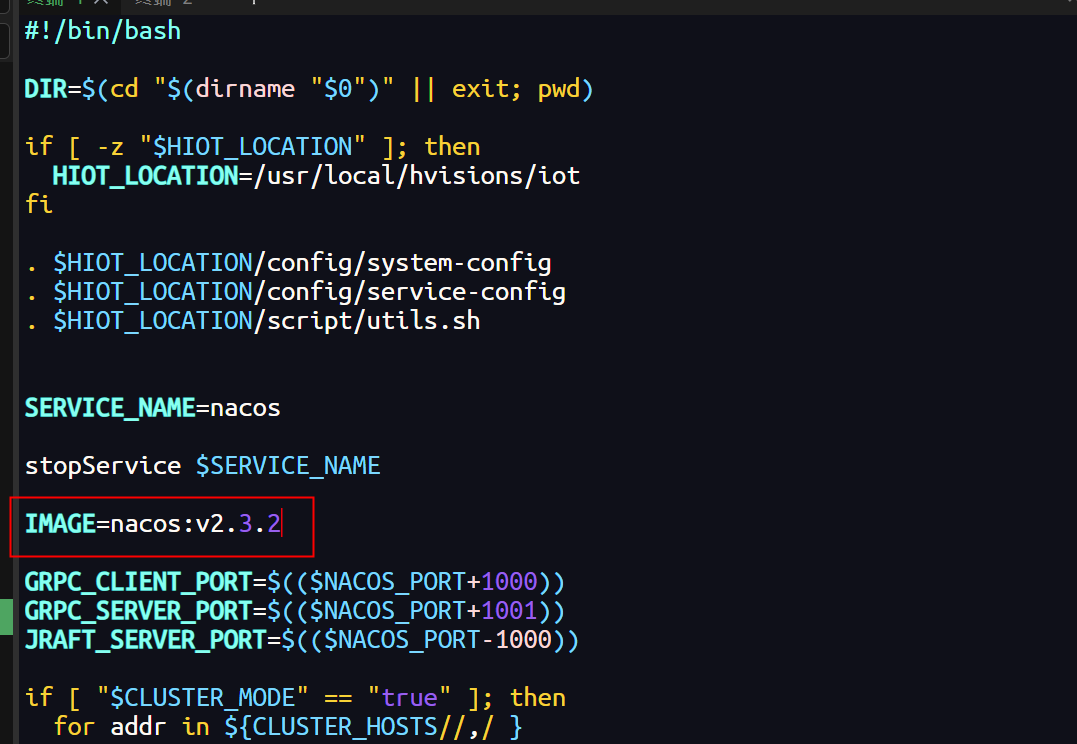Click the path /usr/local/hvisions/iot
The height and width of the screenshot is (744, 1077).
(416, 176)
